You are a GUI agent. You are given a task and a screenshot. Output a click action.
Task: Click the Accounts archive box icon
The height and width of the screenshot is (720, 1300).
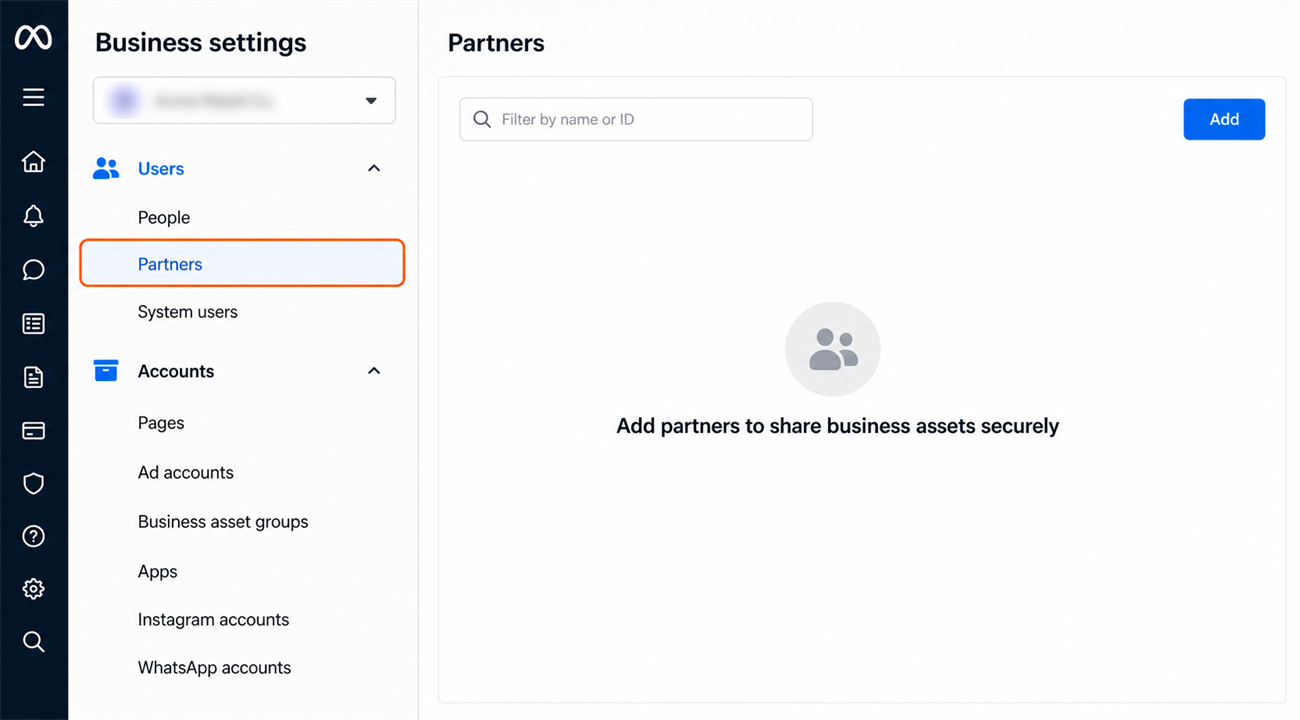coord(106,371)
